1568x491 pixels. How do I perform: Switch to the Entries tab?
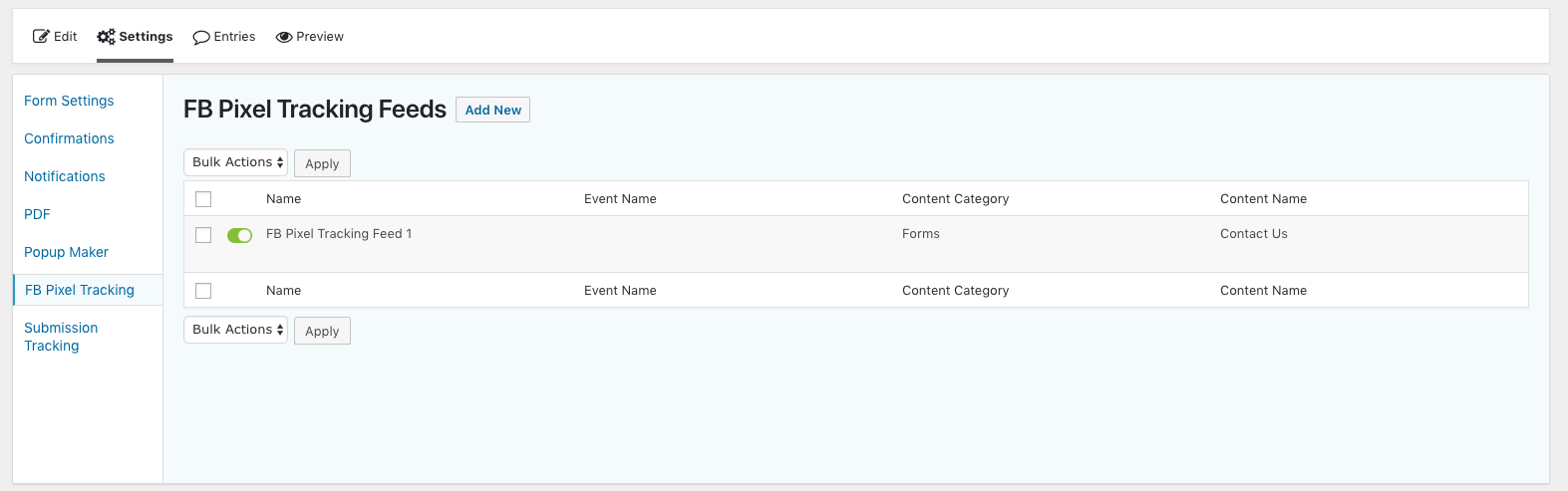point(234,37)
